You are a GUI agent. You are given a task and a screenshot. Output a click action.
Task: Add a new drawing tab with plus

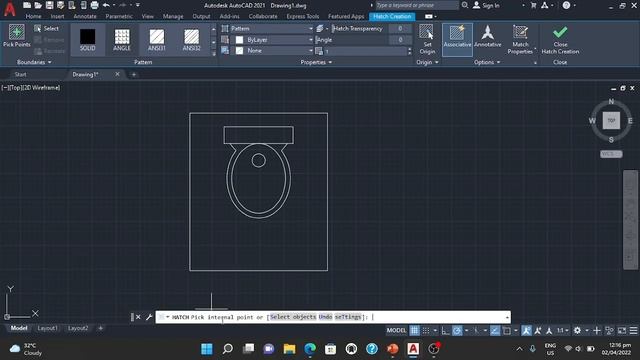coord(133,74)
